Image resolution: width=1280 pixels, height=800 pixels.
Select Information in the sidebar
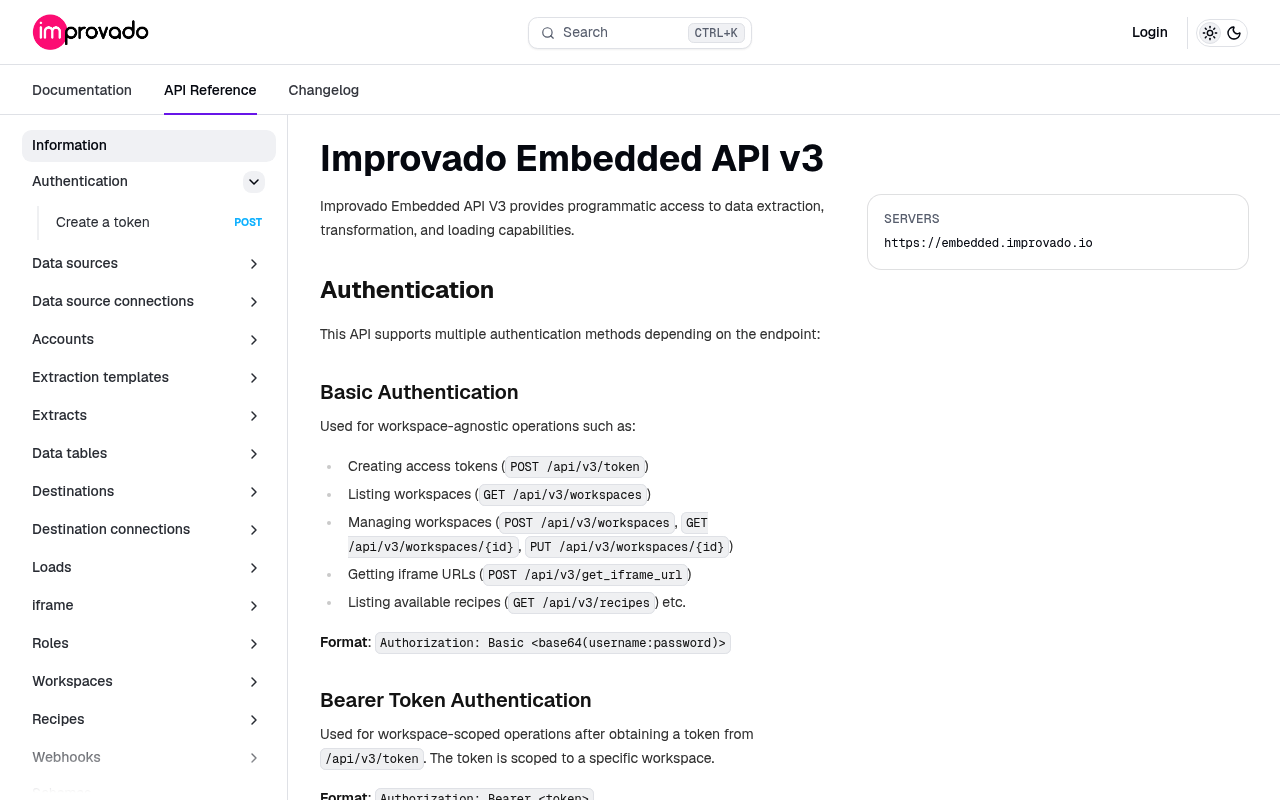coord(149,146)
